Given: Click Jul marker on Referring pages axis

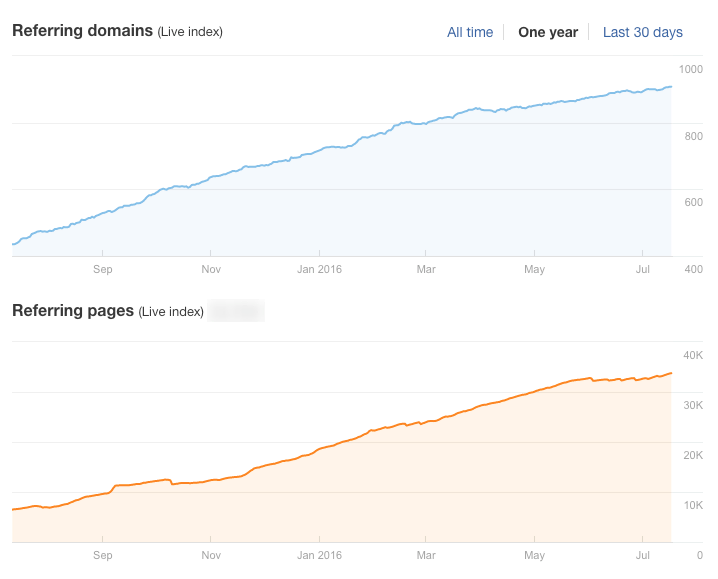Looking at the screenshot, I should click(642, 555).
